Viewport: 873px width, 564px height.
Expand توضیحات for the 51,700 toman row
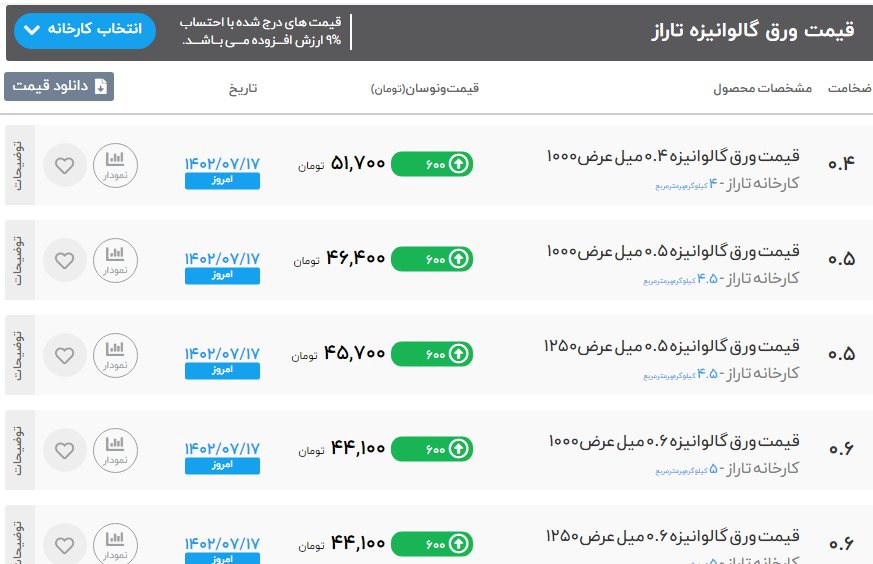[20, 165]
